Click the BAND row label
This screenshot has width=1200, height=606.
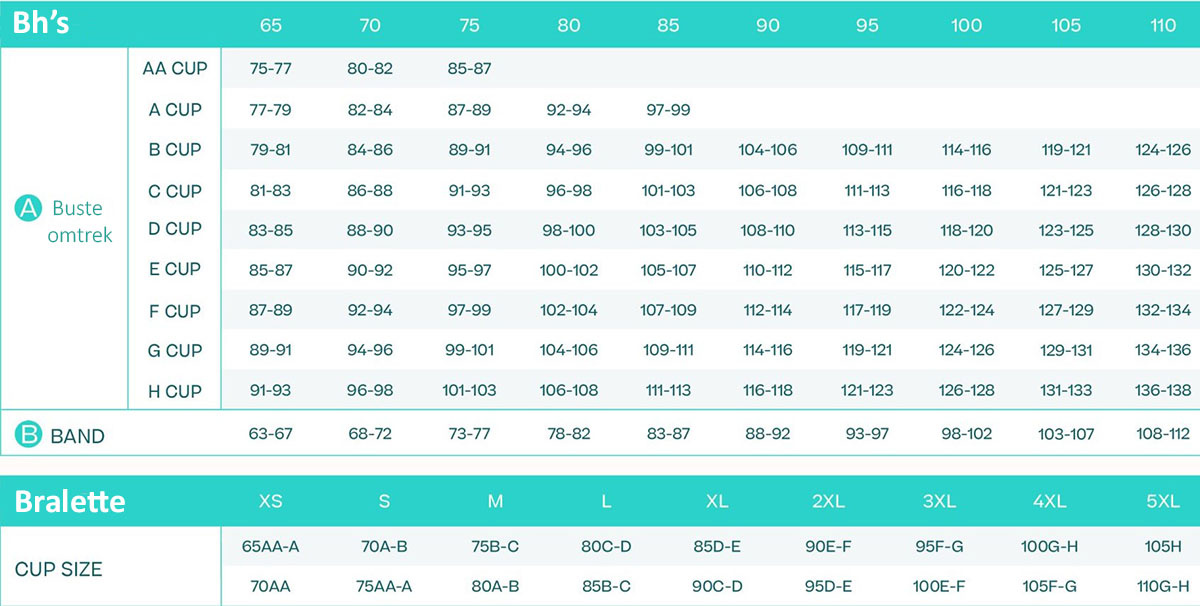click(x=77, y=436)
